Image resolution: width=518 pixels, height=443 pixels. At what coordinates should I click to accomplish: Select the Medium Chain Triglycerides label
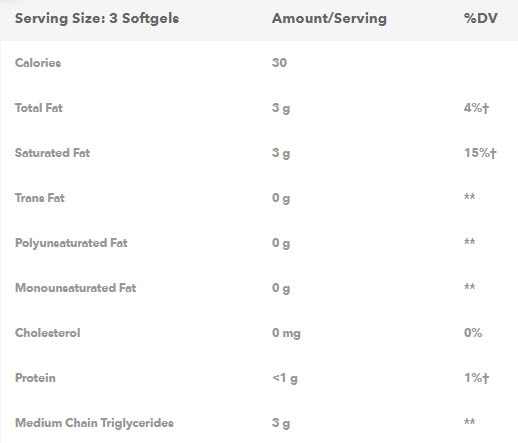[x=94, y=423]
